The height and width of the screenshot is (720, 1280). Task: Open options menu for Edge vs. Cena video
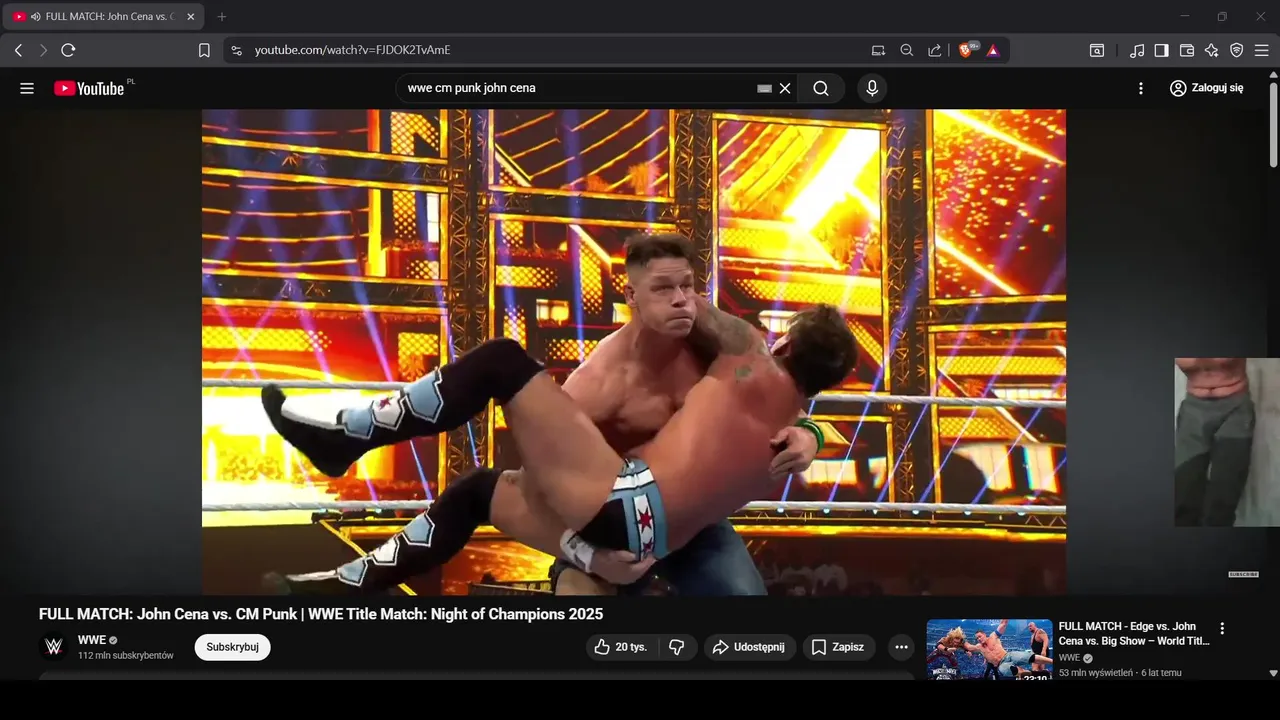(x=1221, y=629)
